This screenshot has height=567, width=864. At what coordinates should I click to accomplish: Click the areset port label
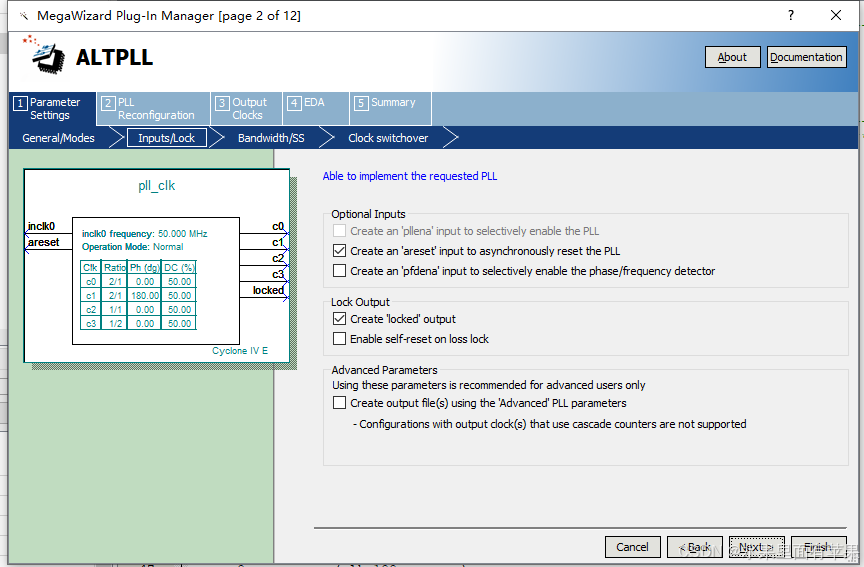[x=44, y=242]
